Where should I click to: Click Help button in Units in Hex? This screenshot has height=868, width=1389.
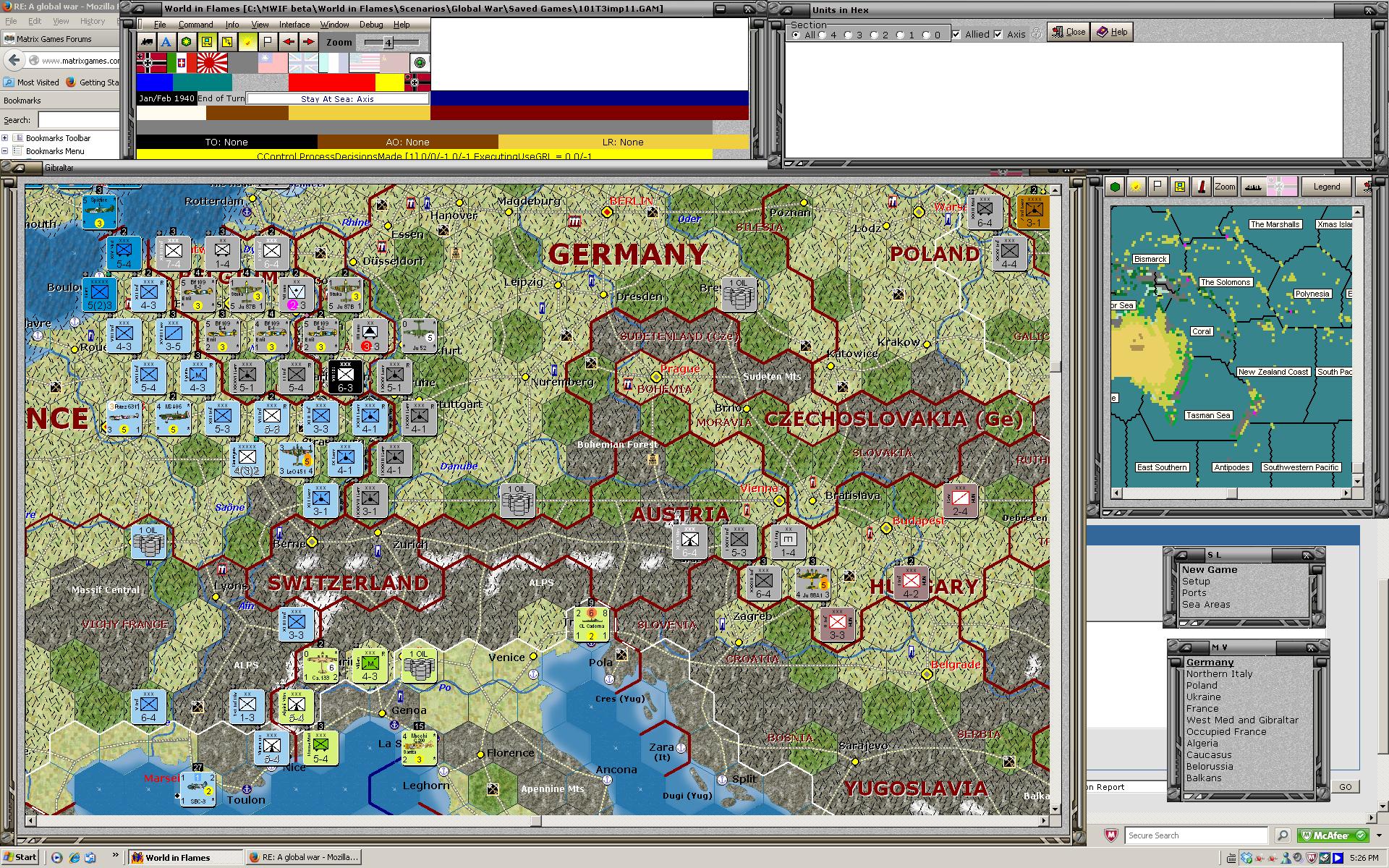tap(1112, 32)
